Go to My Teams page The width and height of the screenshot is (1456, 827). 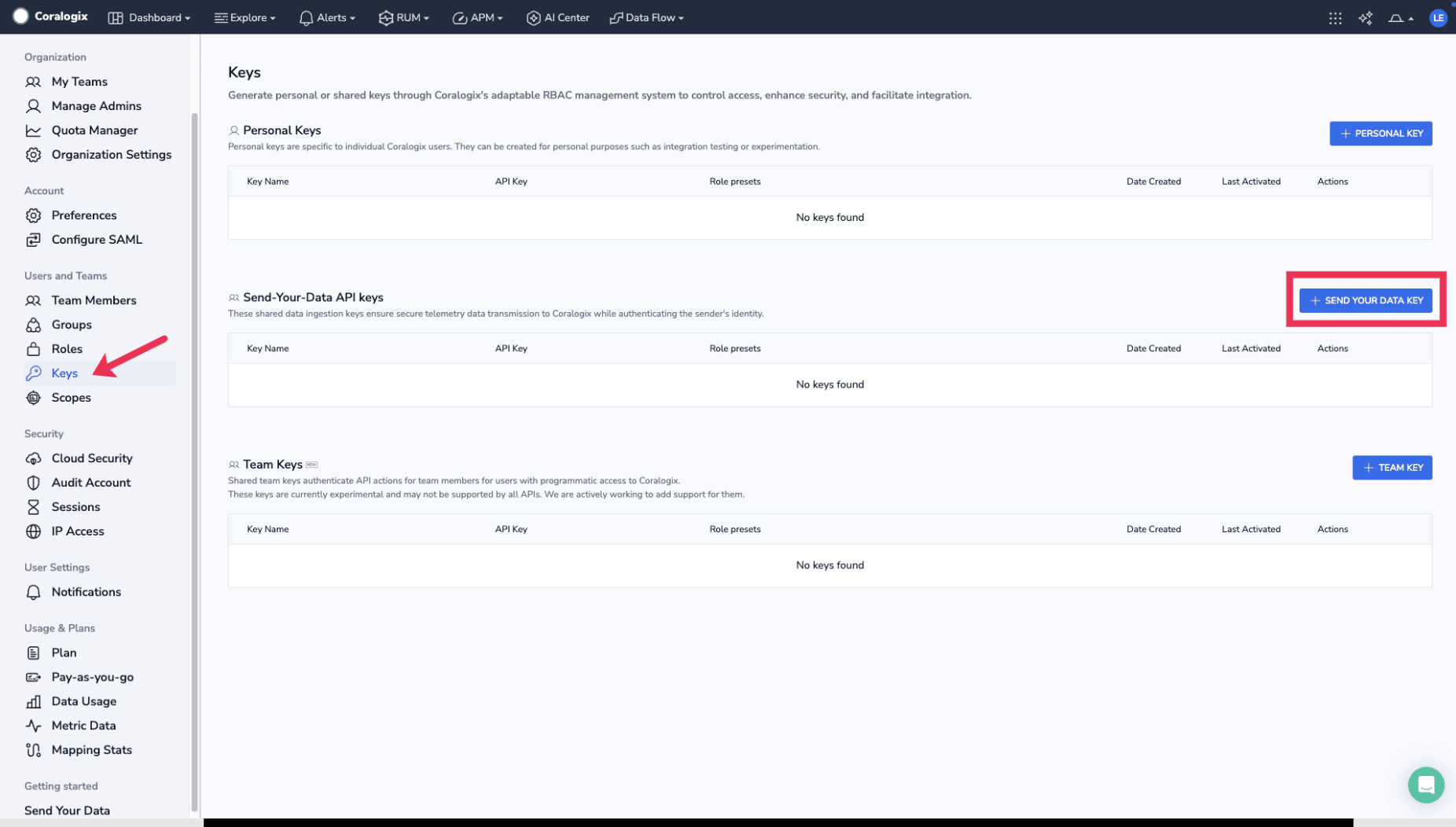pos(79,82)
